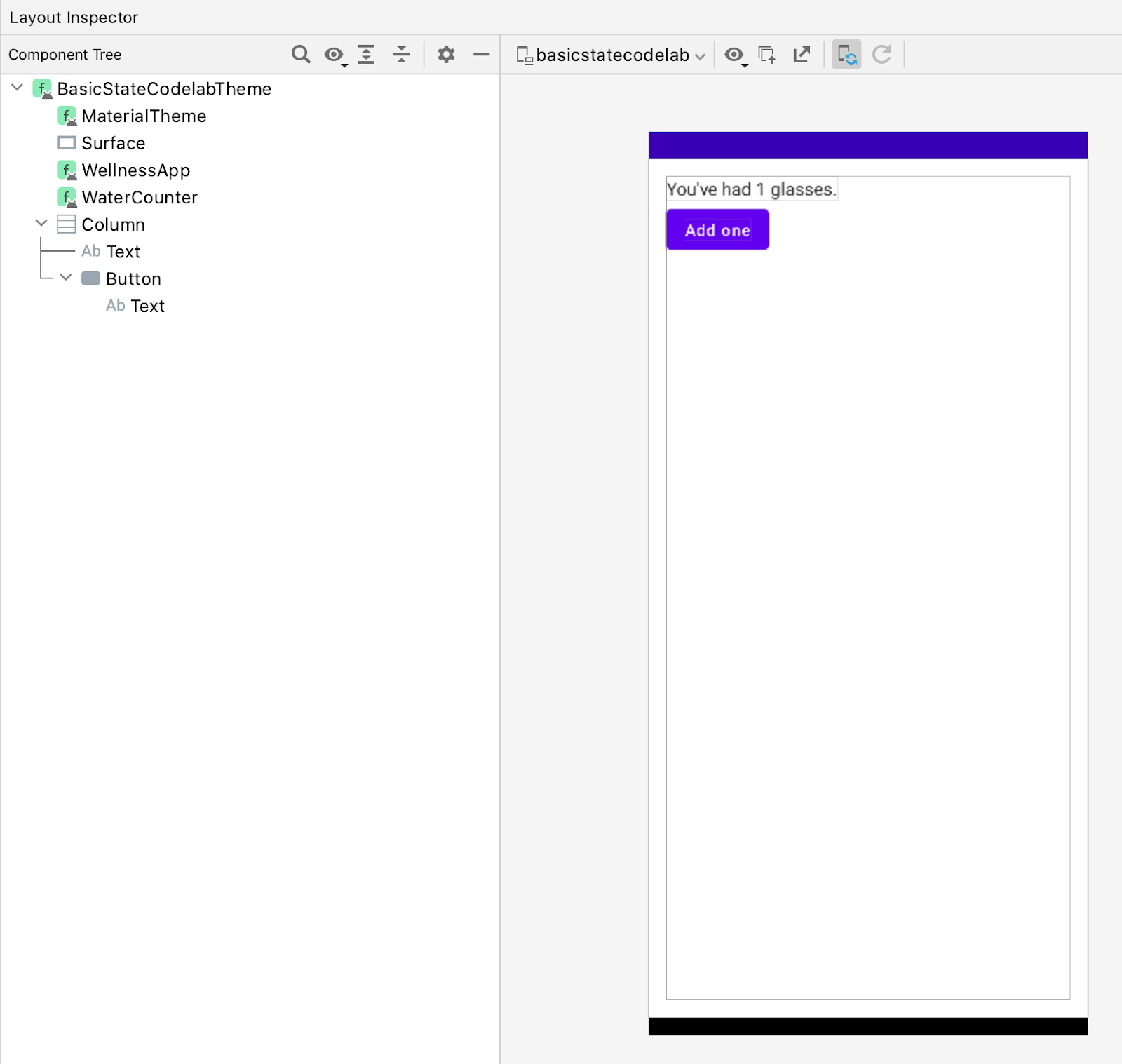The height and width of the screenshot is (1064, 1122).
Task: Refresh the layout snapshot
Action: pyautogui.click(x=882, y=54)
